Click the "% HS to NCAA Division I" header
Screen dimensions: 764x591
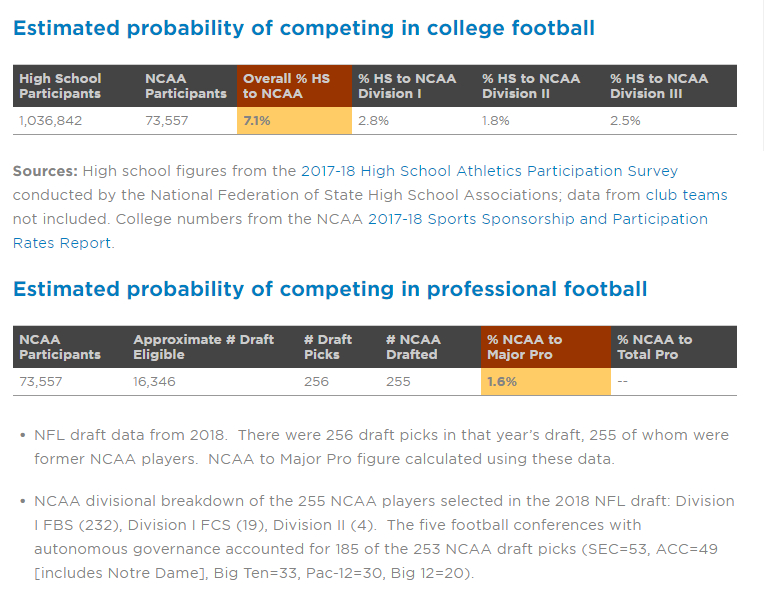point(407,86)
